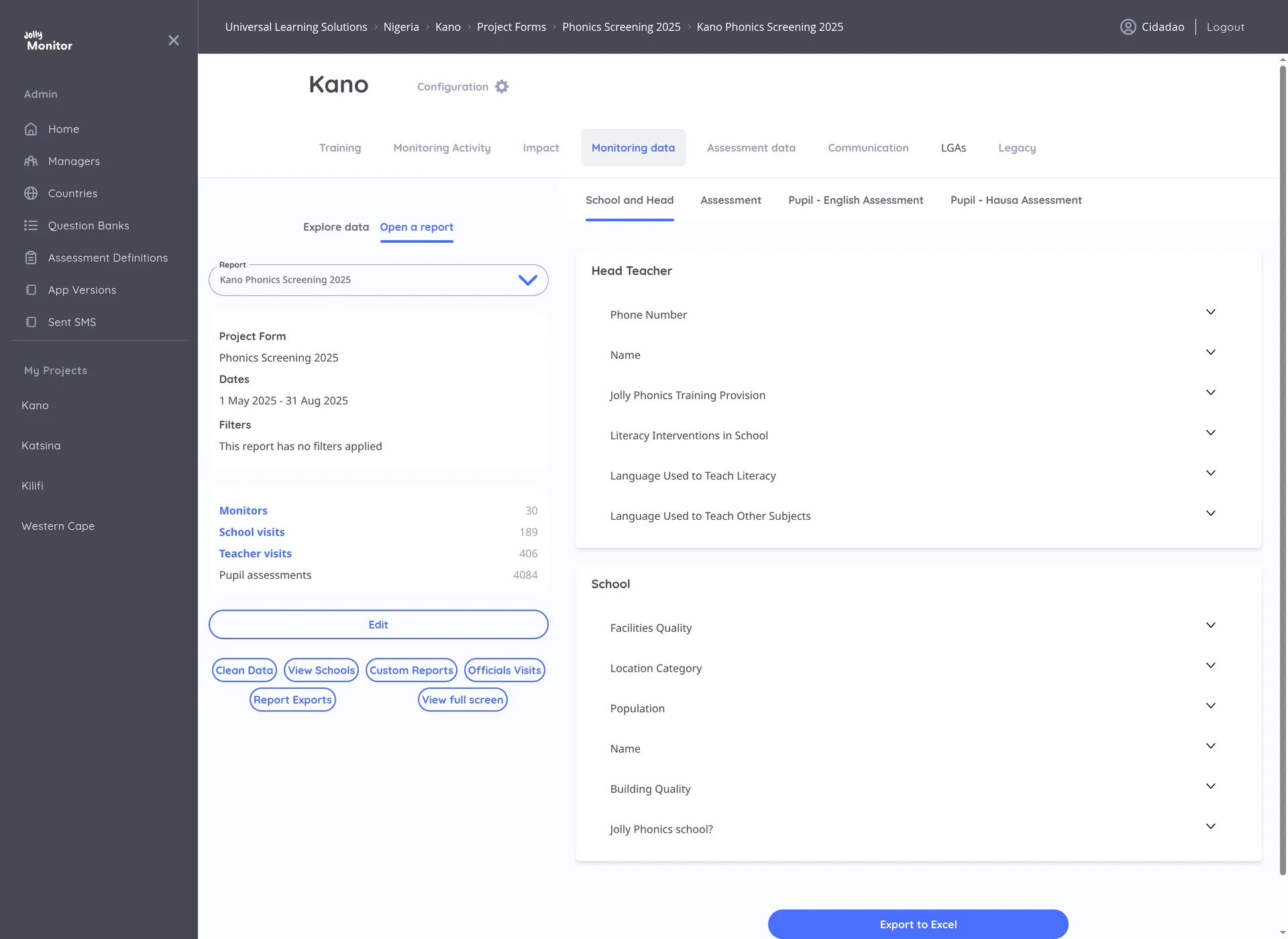Image resolution: width=1288 pixels, height=939 pixels.
Task: Open Custom Reports
Action: (x=411, y=670)
